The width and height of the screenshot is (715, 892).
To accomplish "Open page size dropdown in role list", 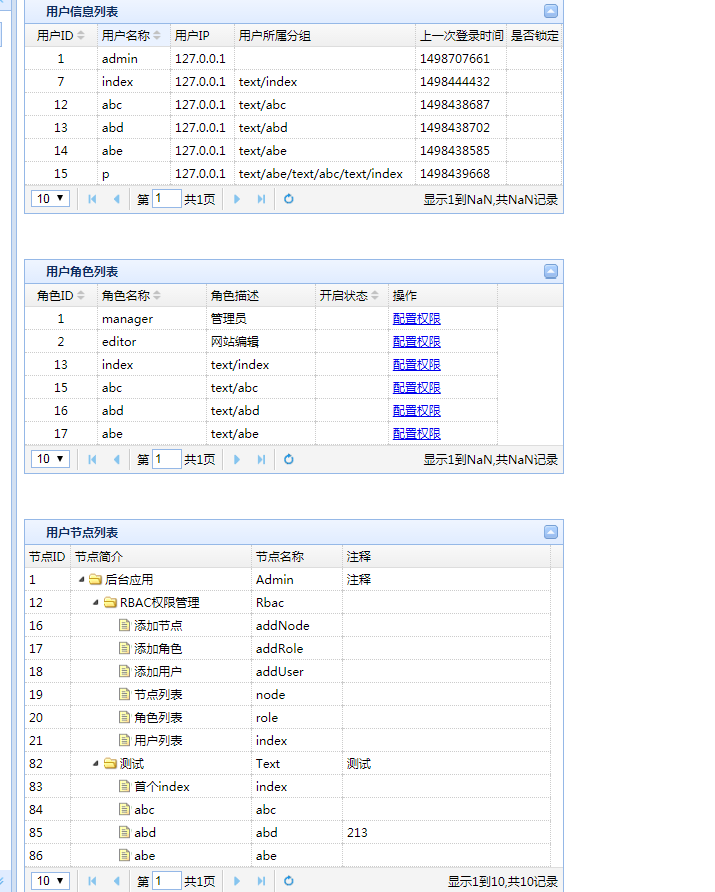I will click(x=51, y=459).
